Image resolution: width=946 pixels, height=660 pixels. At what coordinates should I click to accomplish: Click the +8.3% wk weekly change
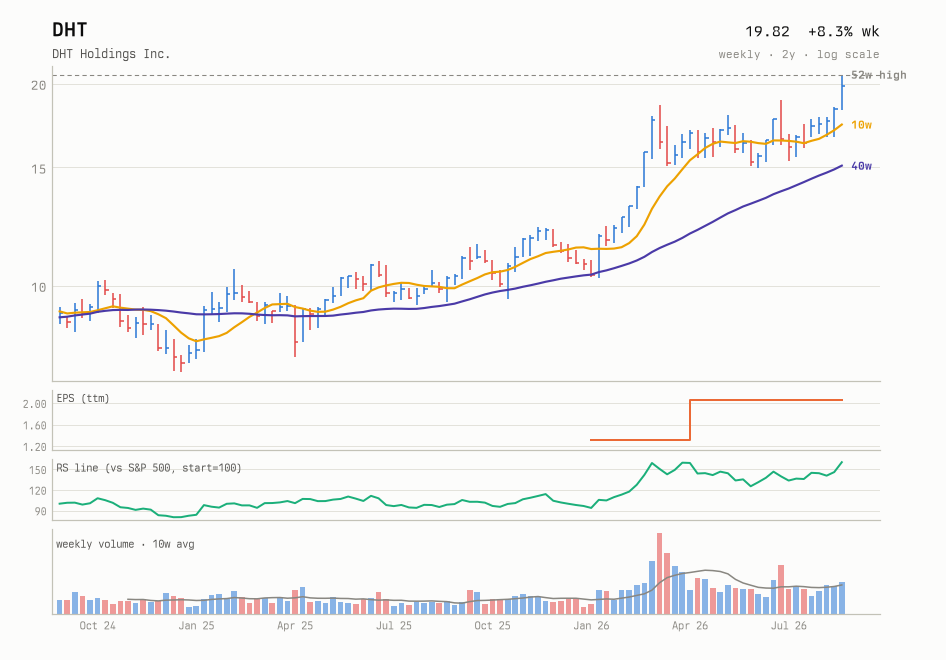point(843,31)
